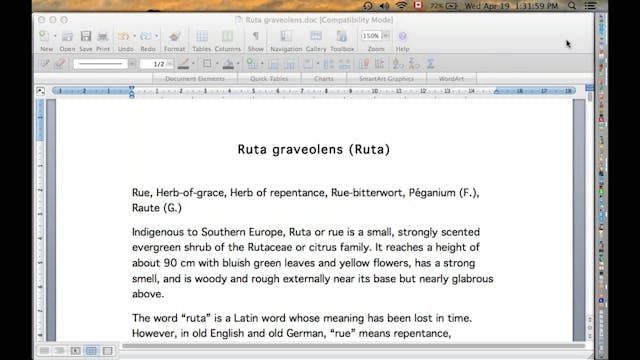Click the Split Cells icon
640x360 pixels.
(290, 64)
